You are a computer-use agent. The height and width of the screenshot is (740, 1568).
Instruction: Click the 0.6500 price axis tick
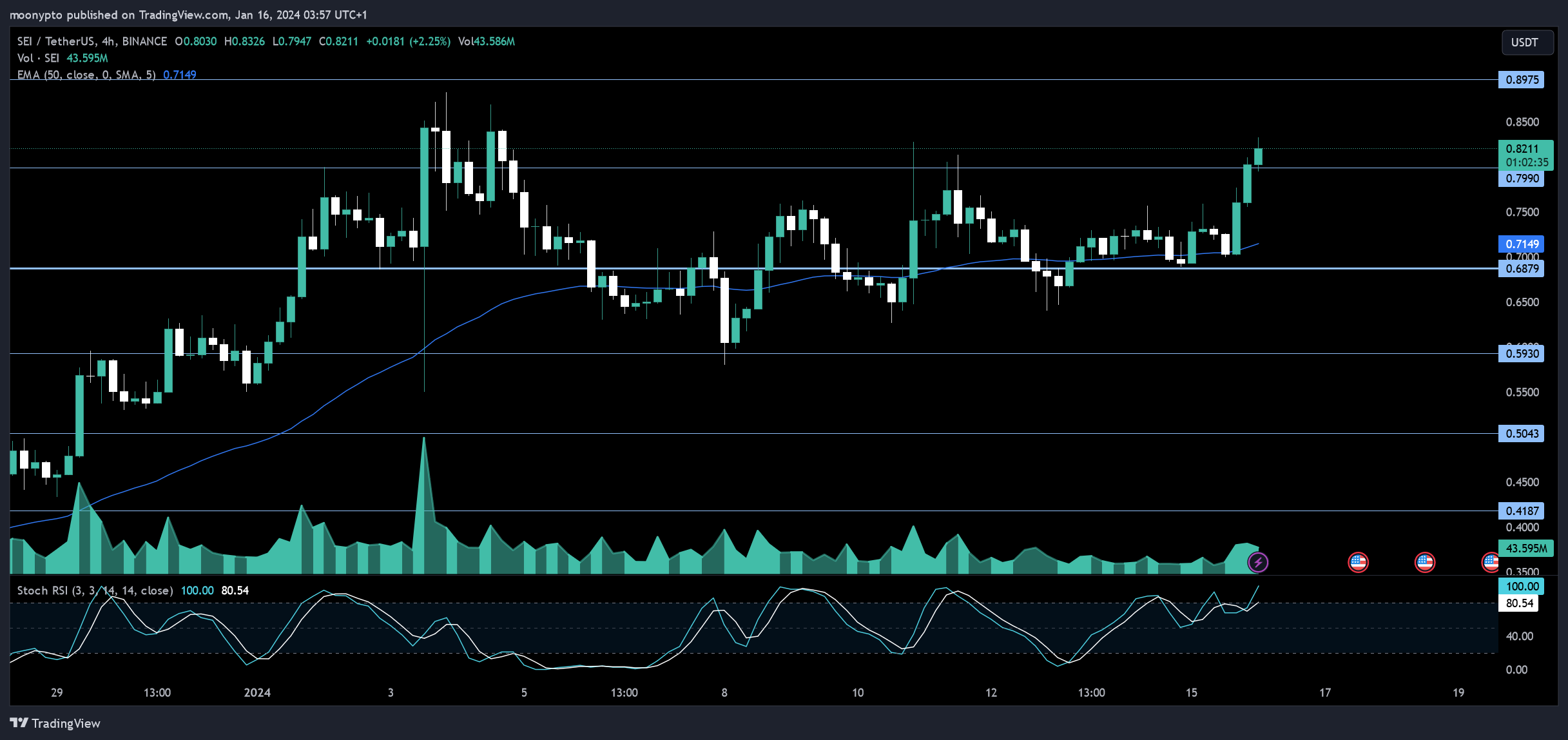(x=1522, y=302)
